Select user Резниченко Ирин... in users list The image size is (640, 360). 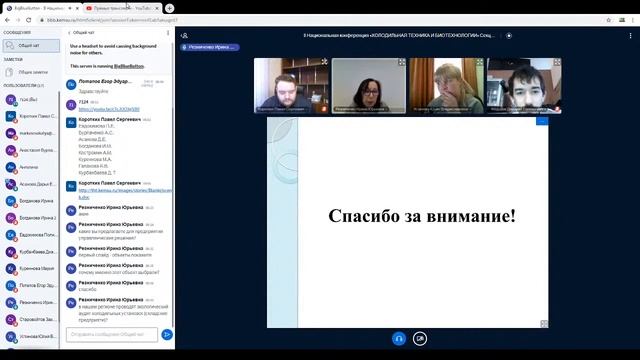[x=31, y=302]
